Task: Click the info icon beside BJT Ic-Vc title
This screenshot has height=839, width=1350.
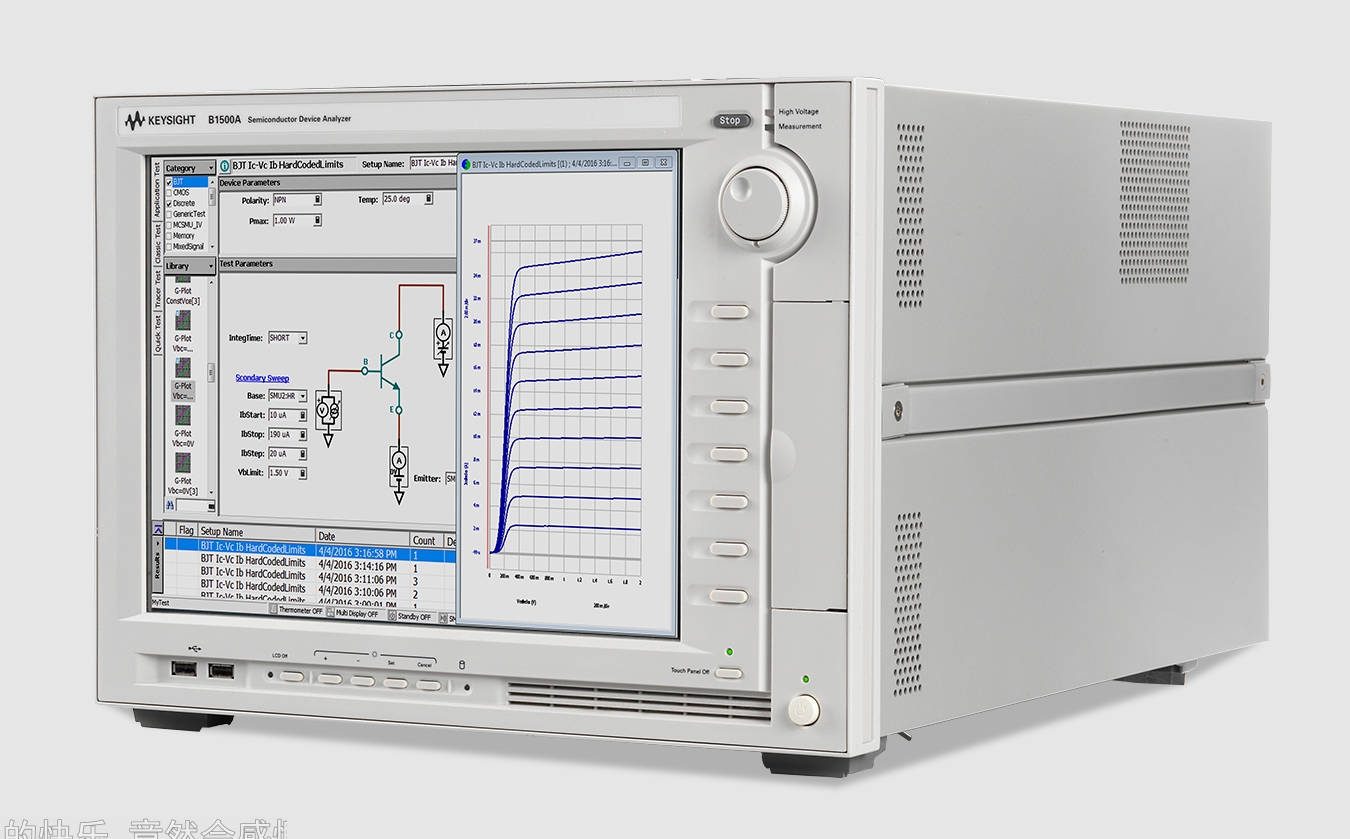Action: click(225, 165)
